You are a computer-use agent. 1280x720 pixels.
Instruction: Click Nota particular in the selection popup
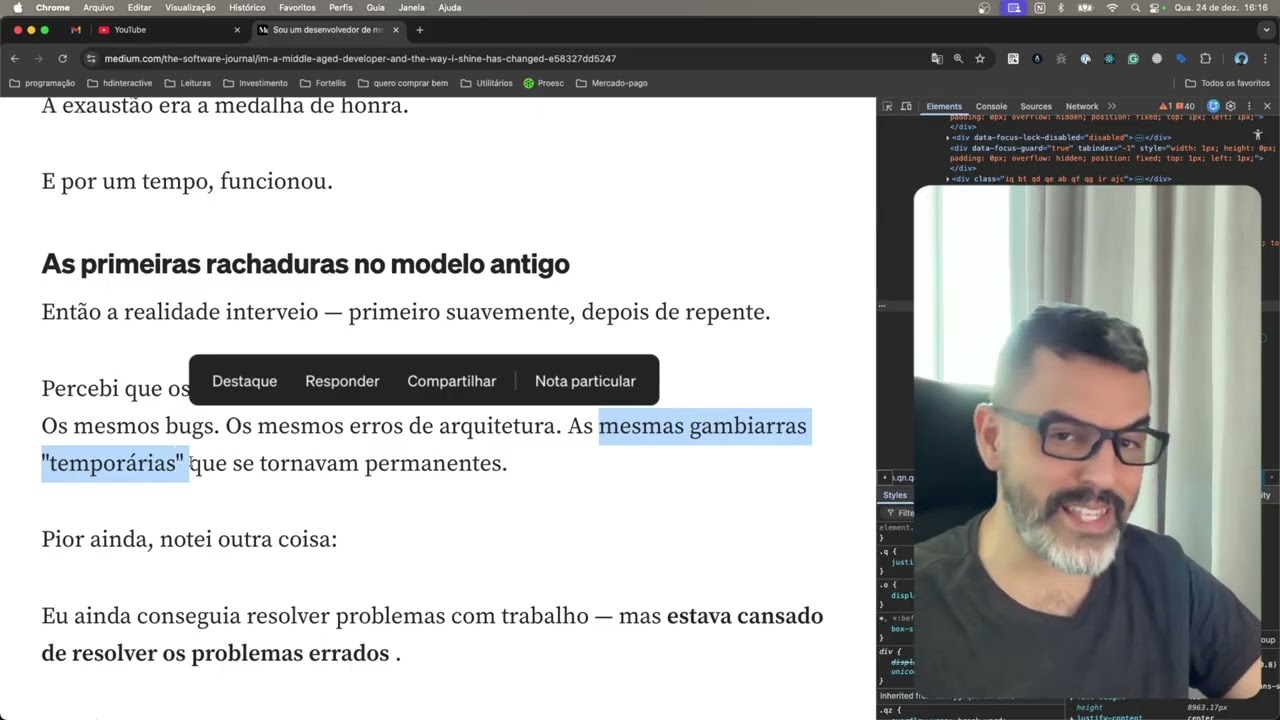click(585, 381)
